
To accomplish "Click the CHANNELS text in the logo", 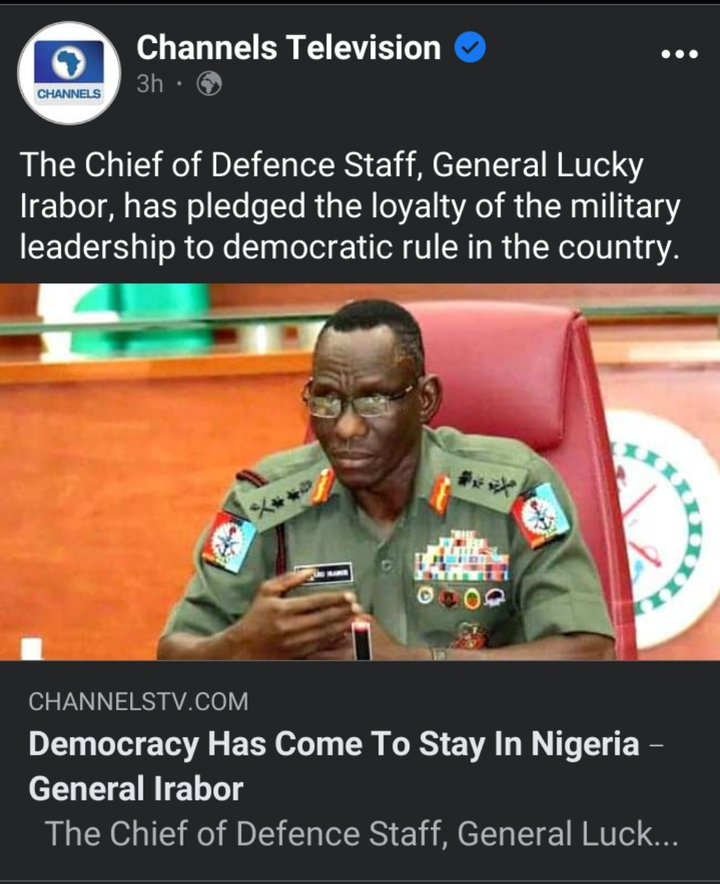I will (69, 94).
